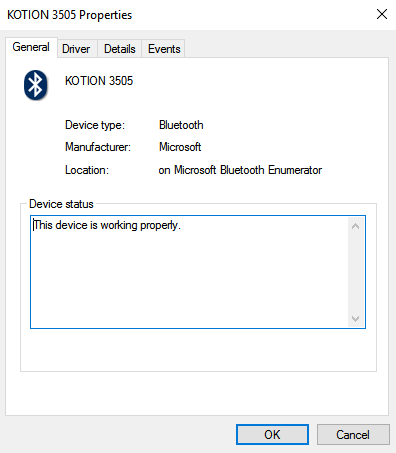This screenshot has height=453, width=396.
Task: Click the 'Microsoft' manufacturer value
Action: [x=180, y=147]
